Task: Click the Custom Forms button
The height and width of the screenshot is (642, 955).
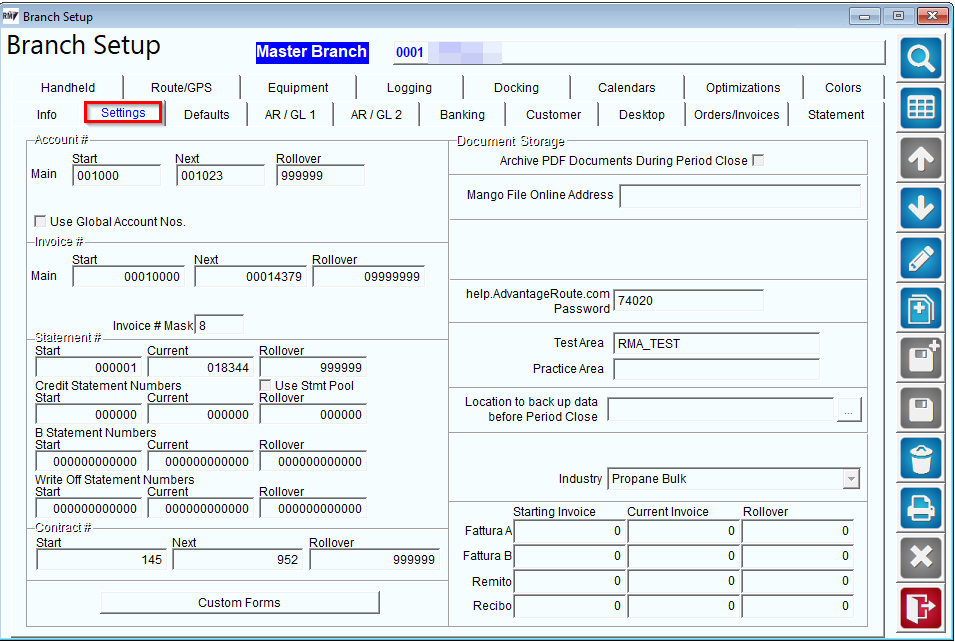Action: pos(239,602)
